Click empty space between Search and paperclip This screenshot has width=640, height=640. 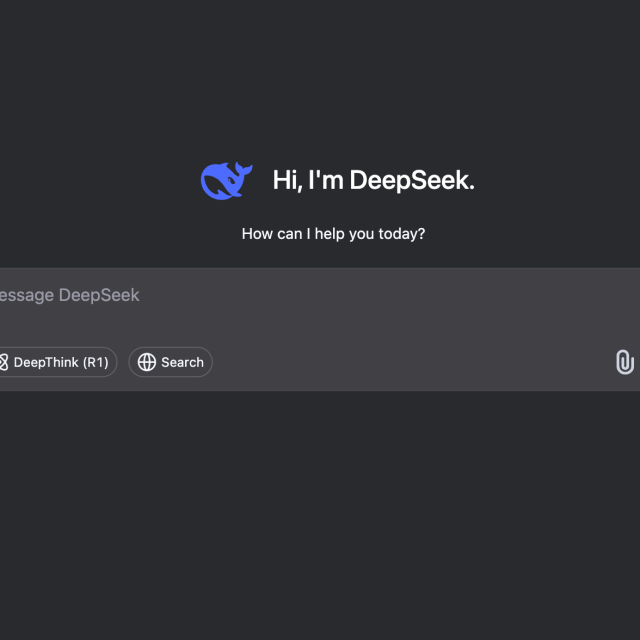(x=410, y=362)
